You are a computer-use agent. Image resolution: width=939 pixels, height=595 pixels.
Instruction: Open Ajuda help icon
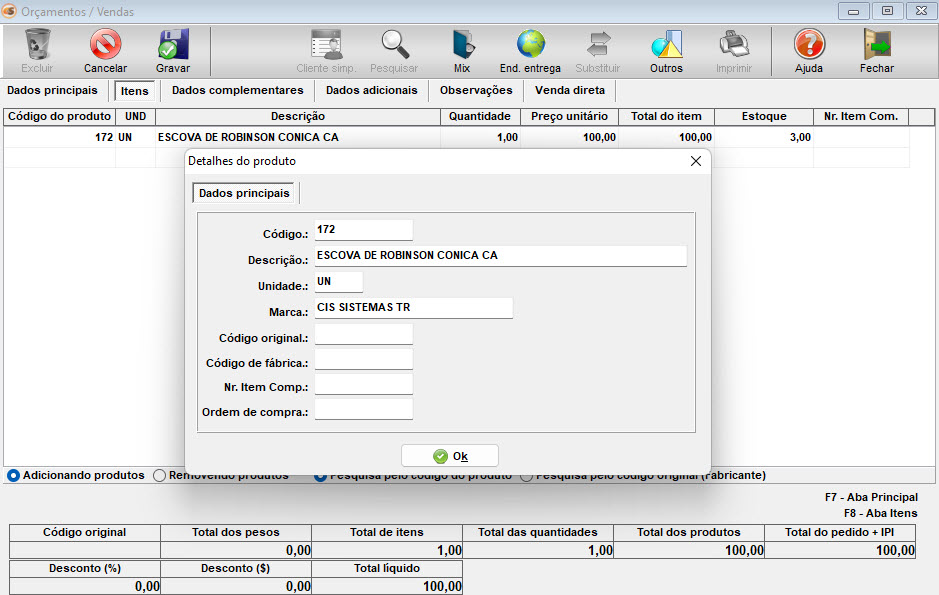[x=809, y=45]
